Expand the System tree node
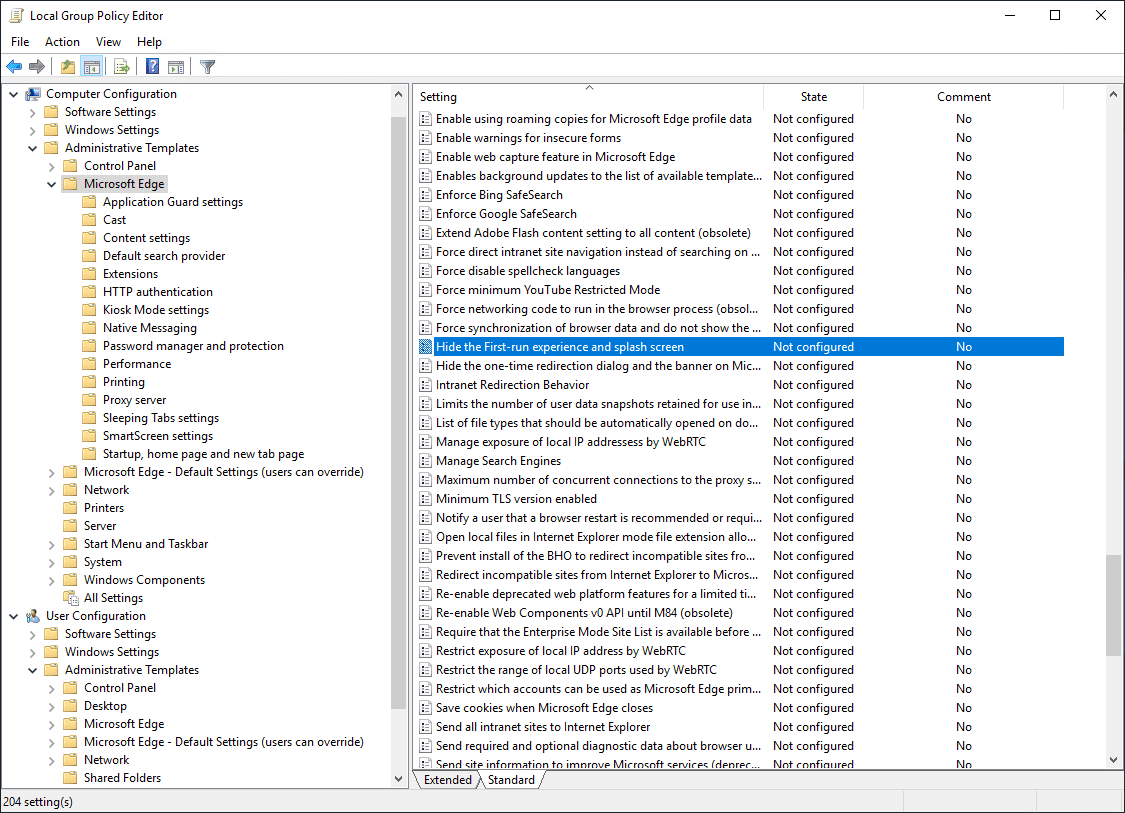1125x813 pixels. 51,563
